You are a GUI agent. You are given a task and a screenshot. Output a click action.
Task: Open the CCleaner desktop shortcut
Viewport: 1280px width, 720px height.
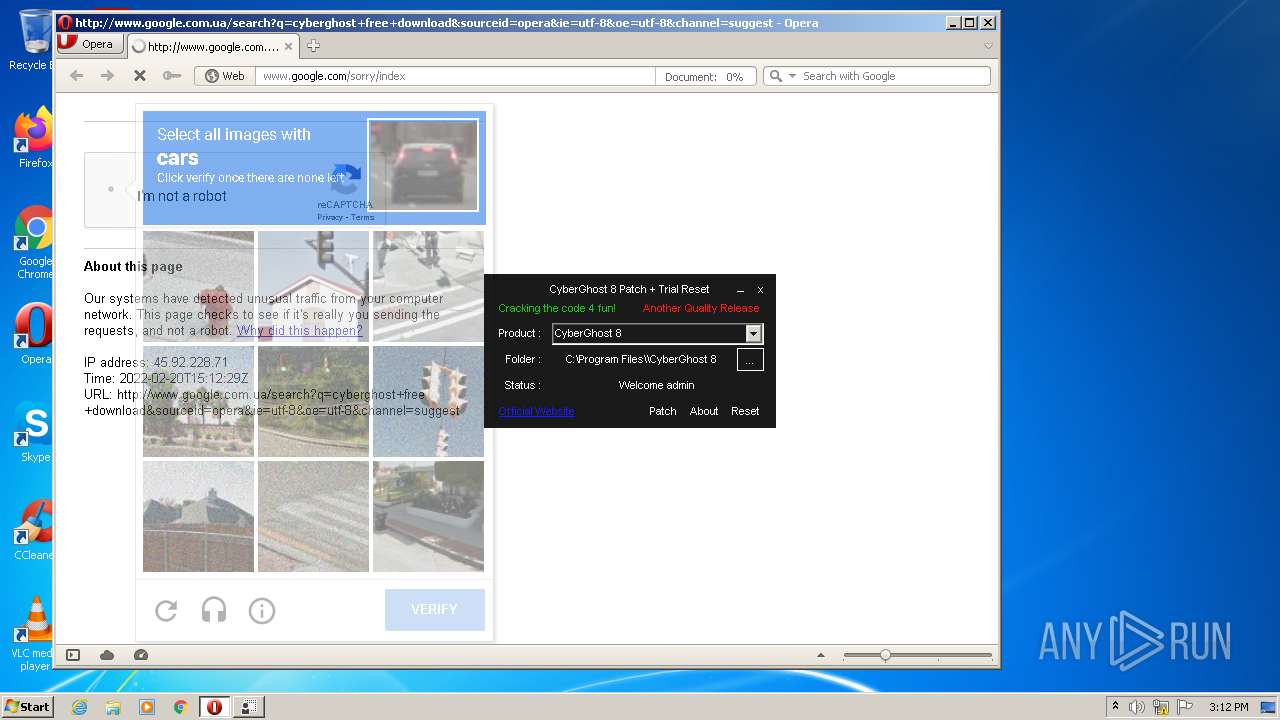(x=35, y=530)
